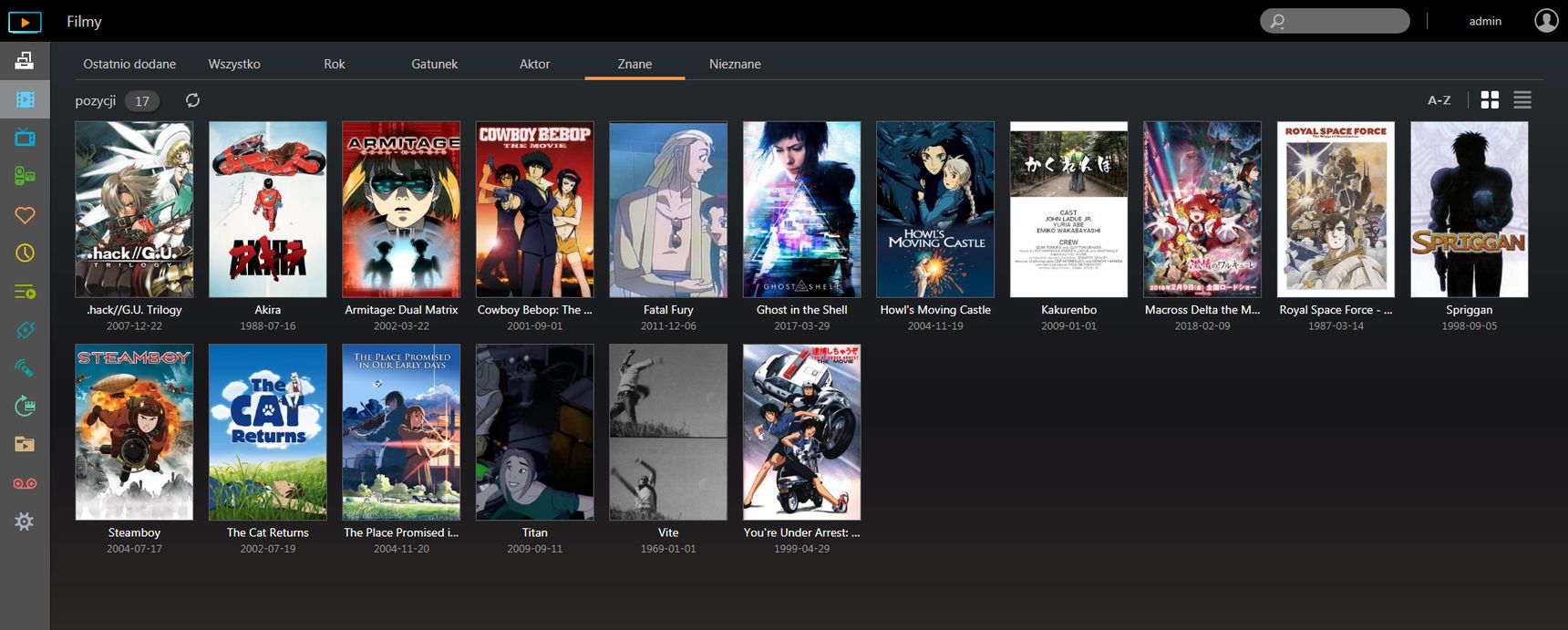Viewport: 1568px width, 630px height.
Task: Open the .hack//G.U. Trilogy poster
Action: pyautogui.click(x=134, y=210)
